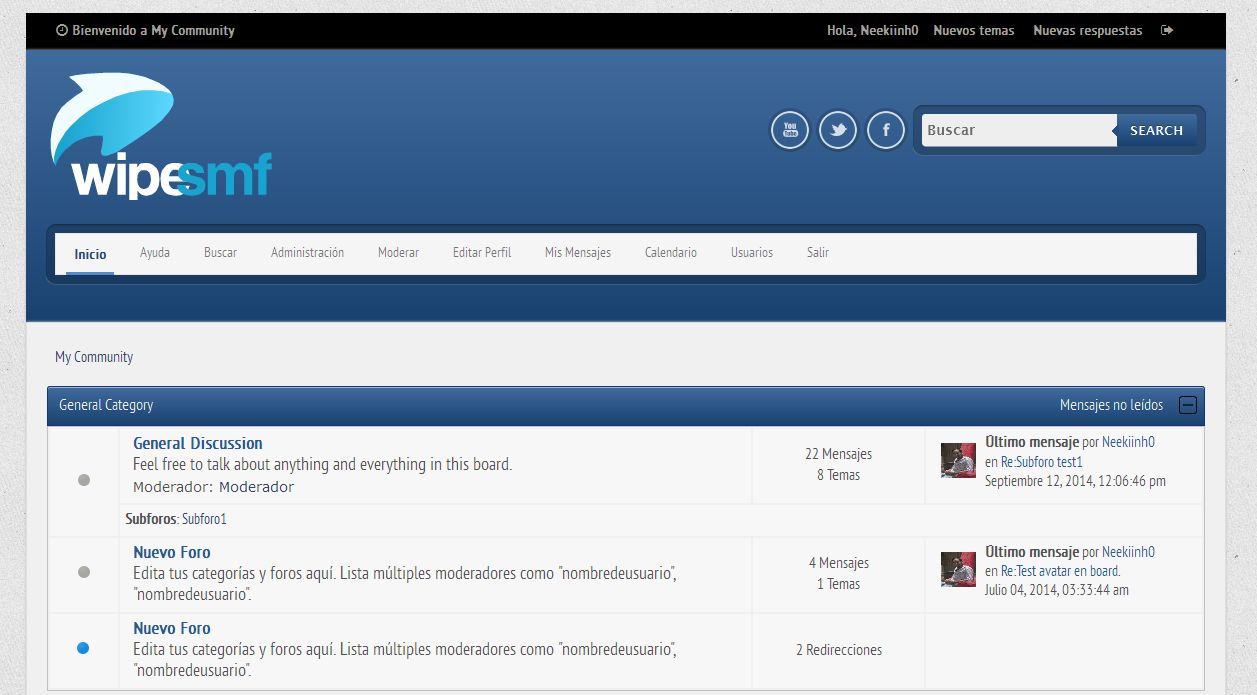
Task: Click Bienvenido a My Community text
Action: (x=153, y=30)
